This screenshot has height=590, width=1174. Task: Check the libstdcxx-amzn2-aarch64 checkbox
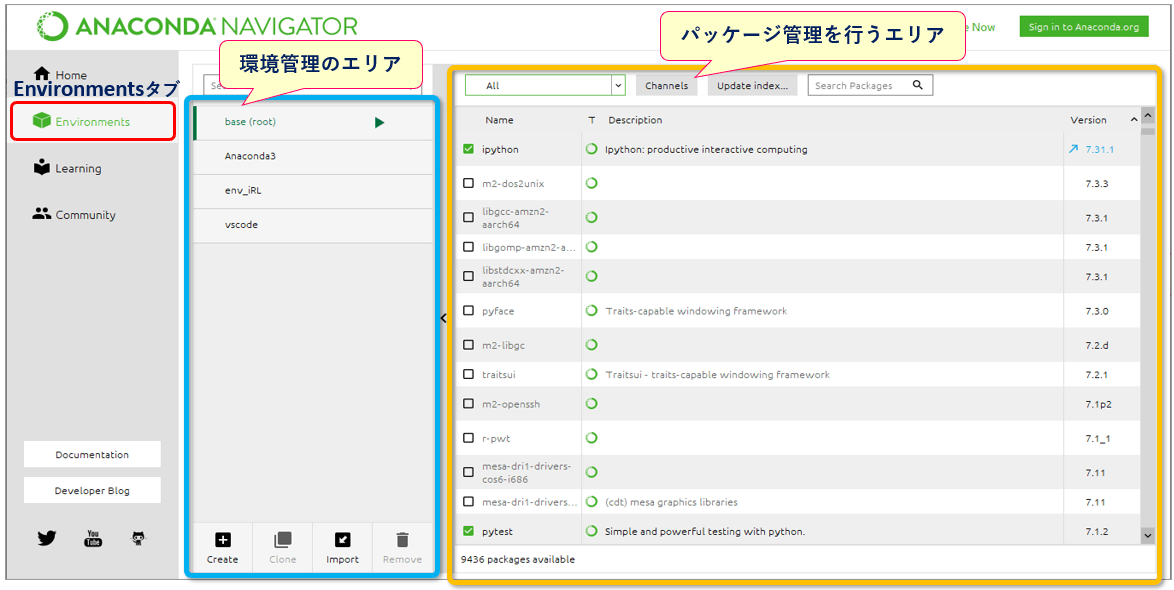pyautogui.click(x=469, y=276)
